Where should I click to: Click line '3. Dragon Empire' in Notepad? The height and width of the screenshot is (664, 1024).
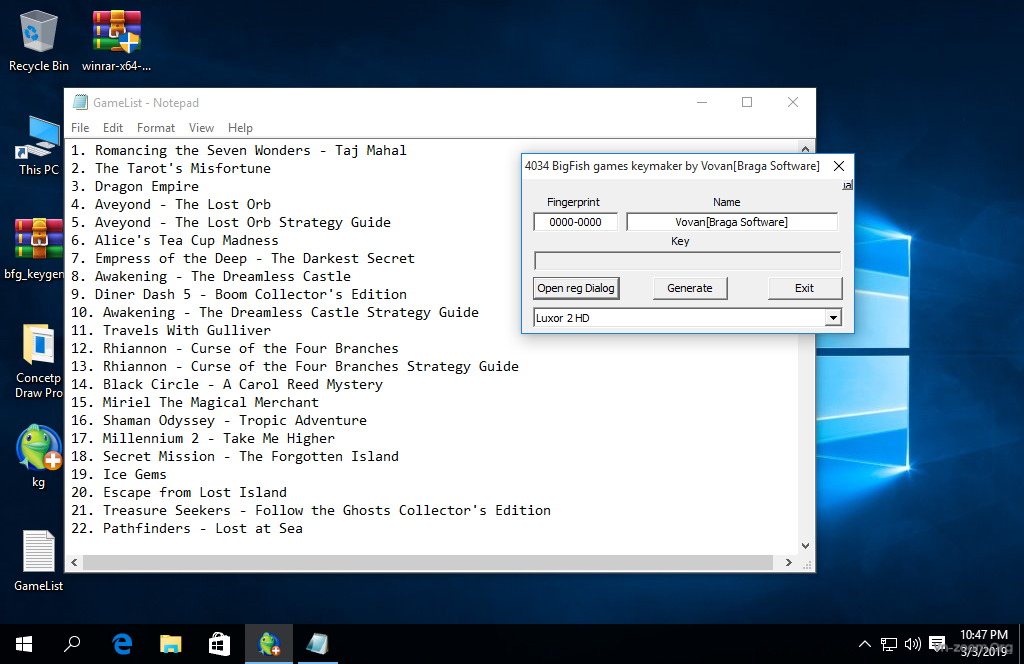click(135, 187)
